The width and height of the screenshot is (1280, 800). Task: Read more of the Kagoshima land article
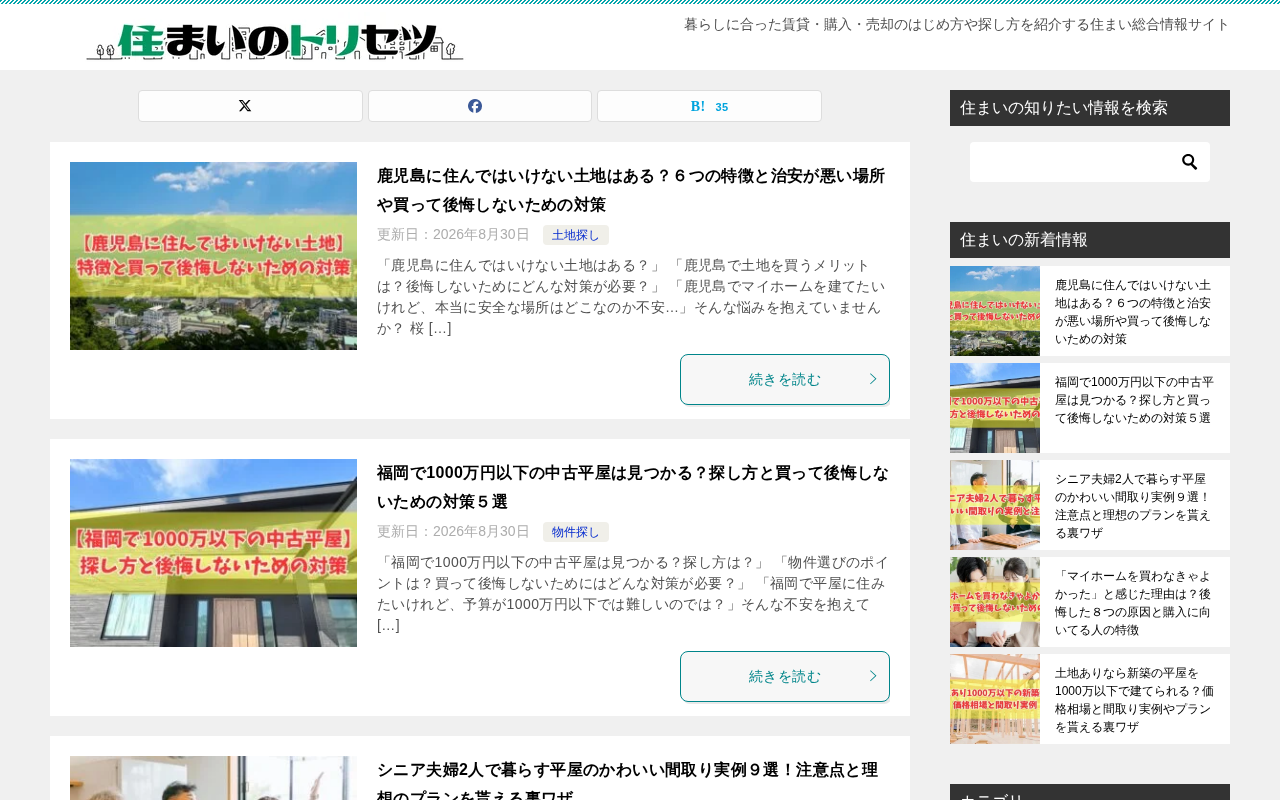(785, 379)
